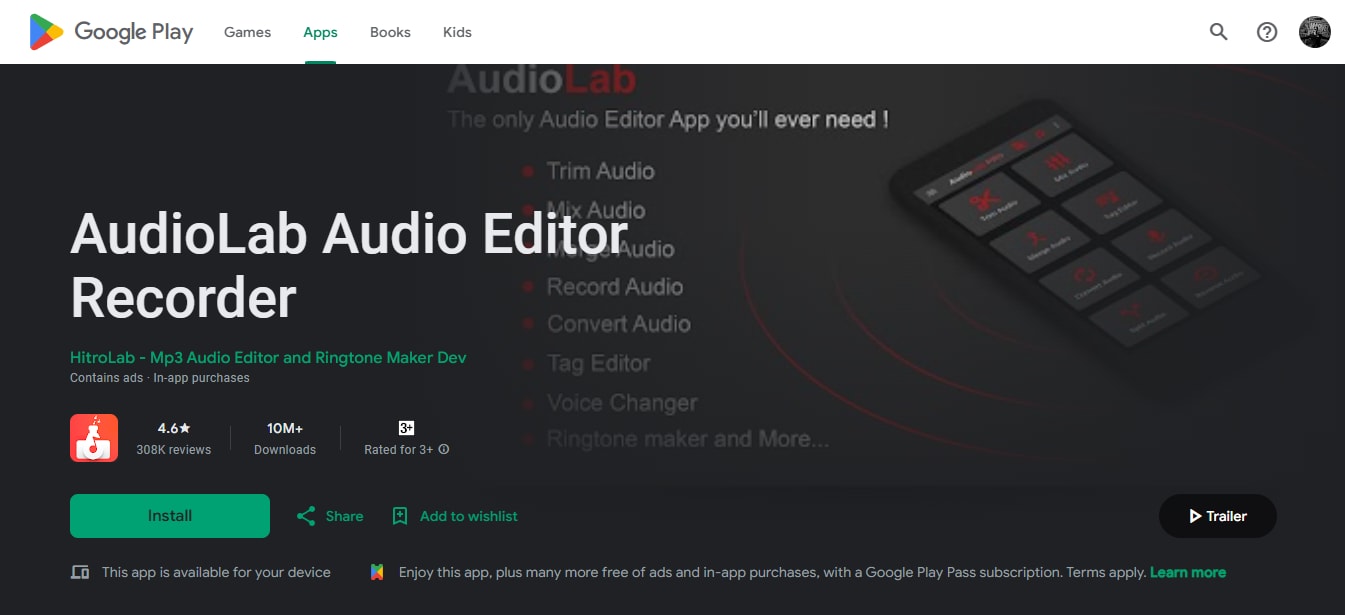
Task: Click the Google Play Pass icon
Action: click(377, 572)
